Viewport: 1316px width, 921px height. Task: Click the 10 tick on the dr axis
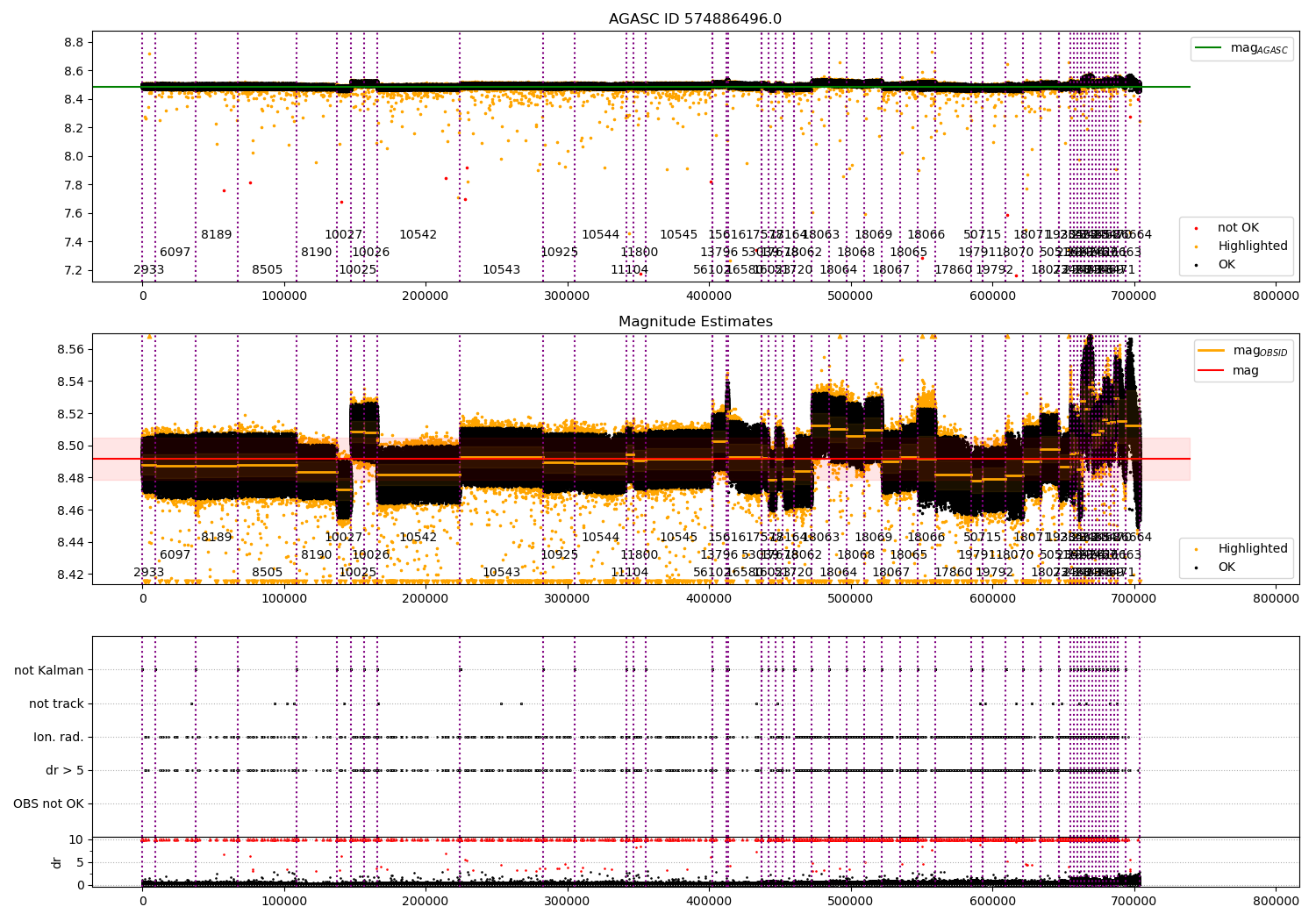click(76, 839)
